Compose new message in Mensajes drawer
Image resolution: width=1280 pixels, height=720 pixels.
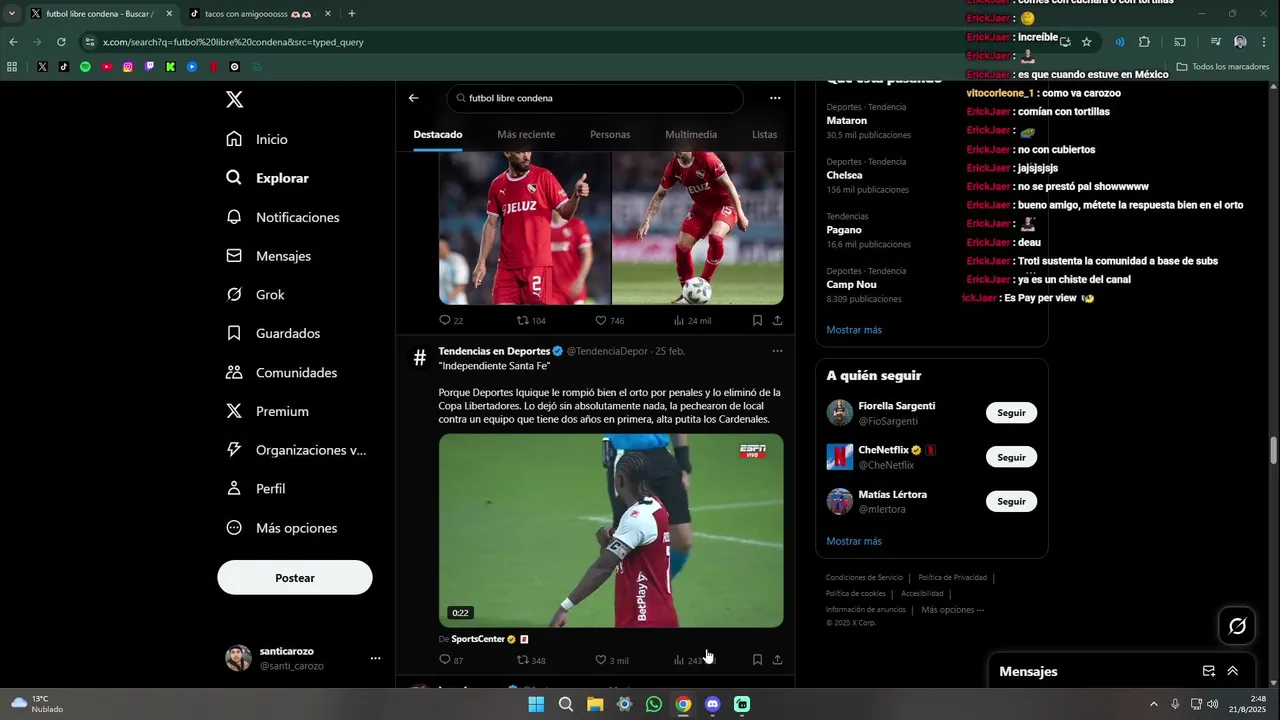pyautogui.click(x=1209, y=671)
